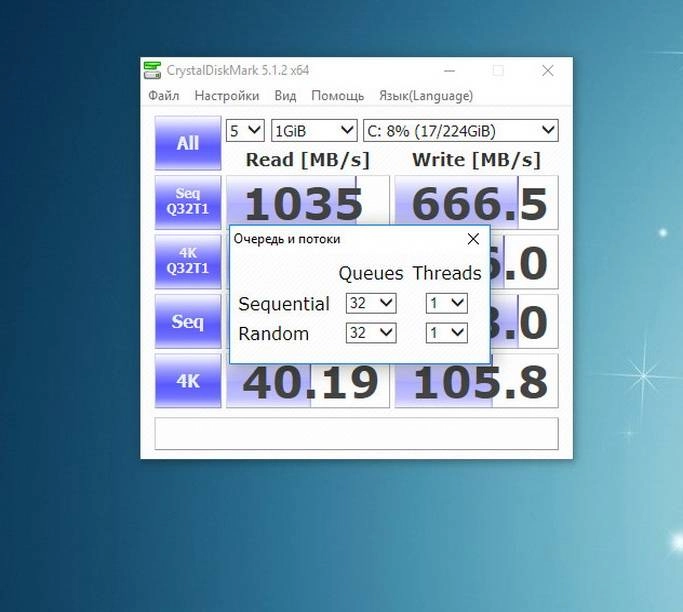The image size is (683, 612).
Task: Click the Seq Q32T1 read result 1035
Action: pos(308,200)
